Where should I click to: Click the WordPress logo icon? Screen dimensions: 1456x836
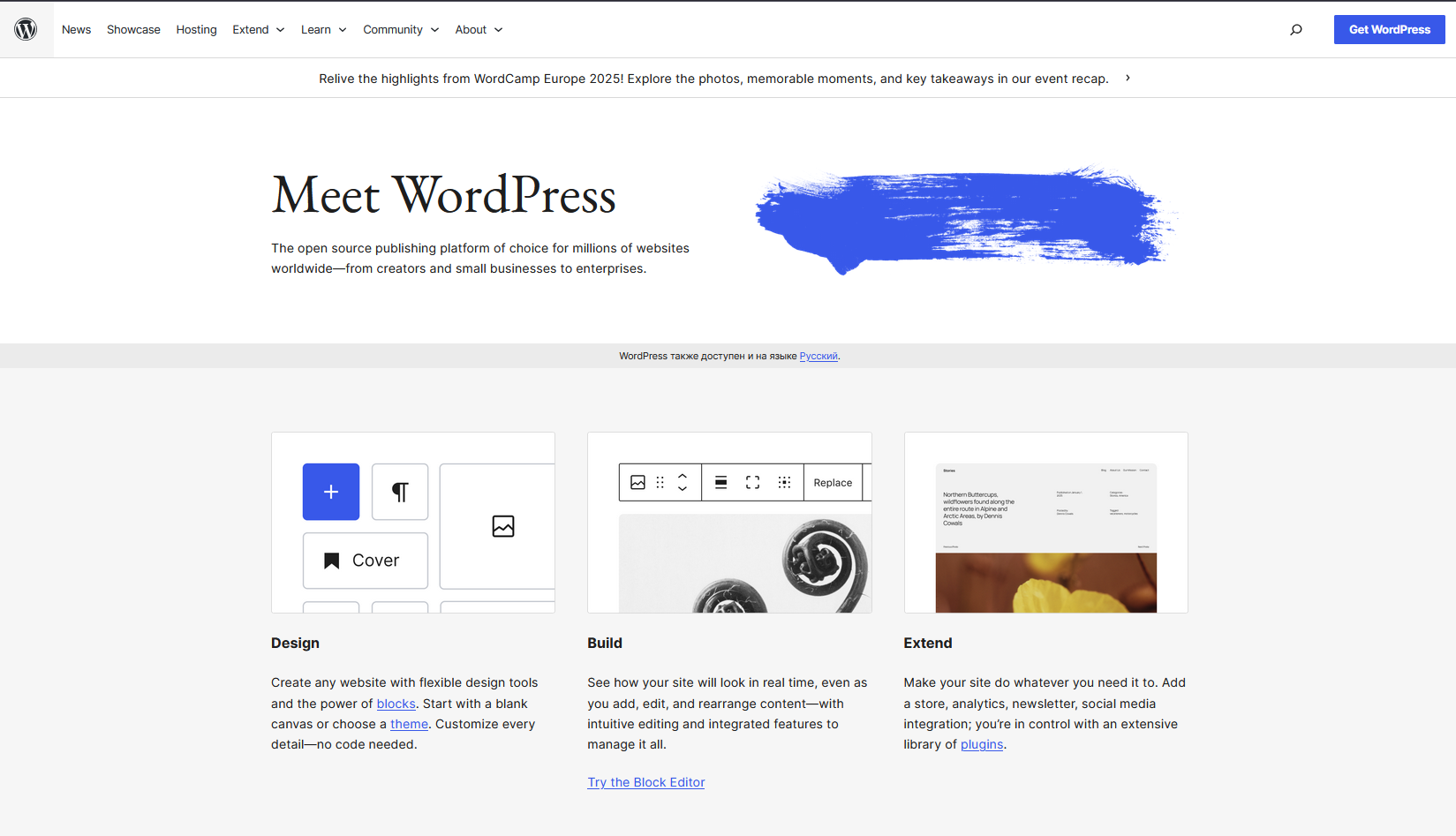pos(26,29)
